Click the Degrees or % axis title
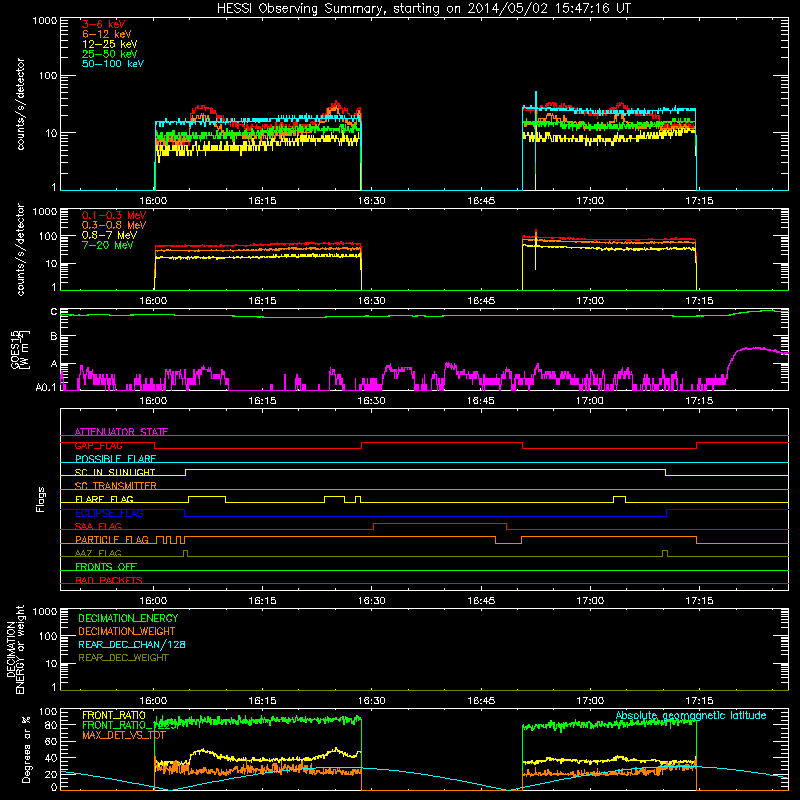Viewport: 800px width, 800px height. pos(26,749)
